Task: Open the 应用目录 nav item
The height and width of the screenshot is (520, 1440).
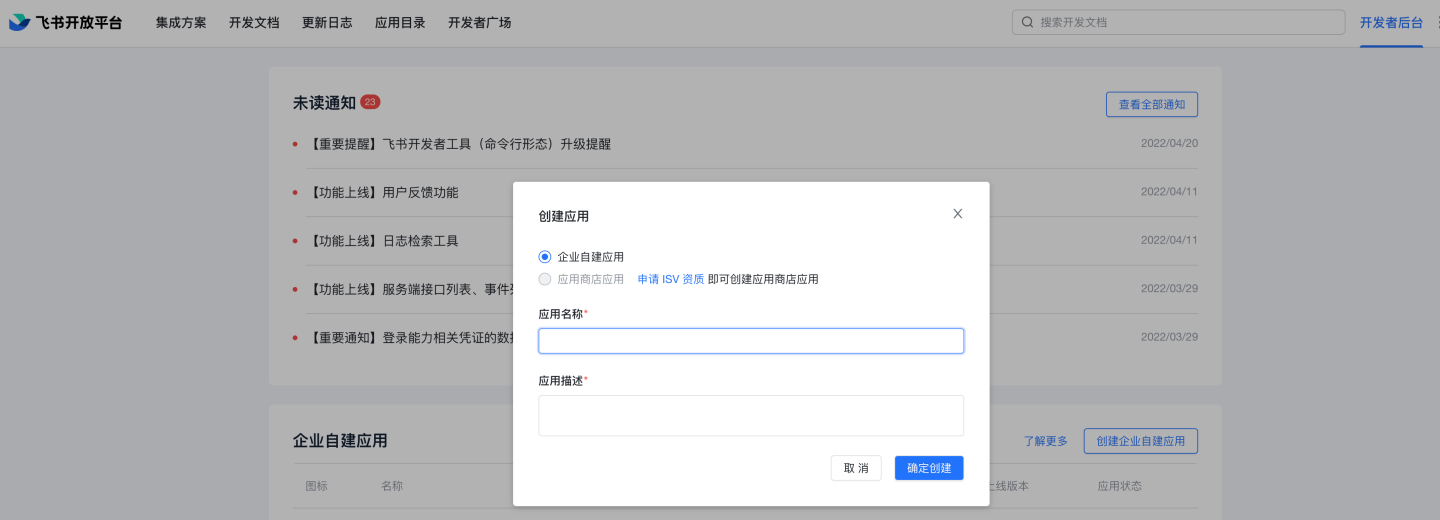Action: [x=400, y=22]
